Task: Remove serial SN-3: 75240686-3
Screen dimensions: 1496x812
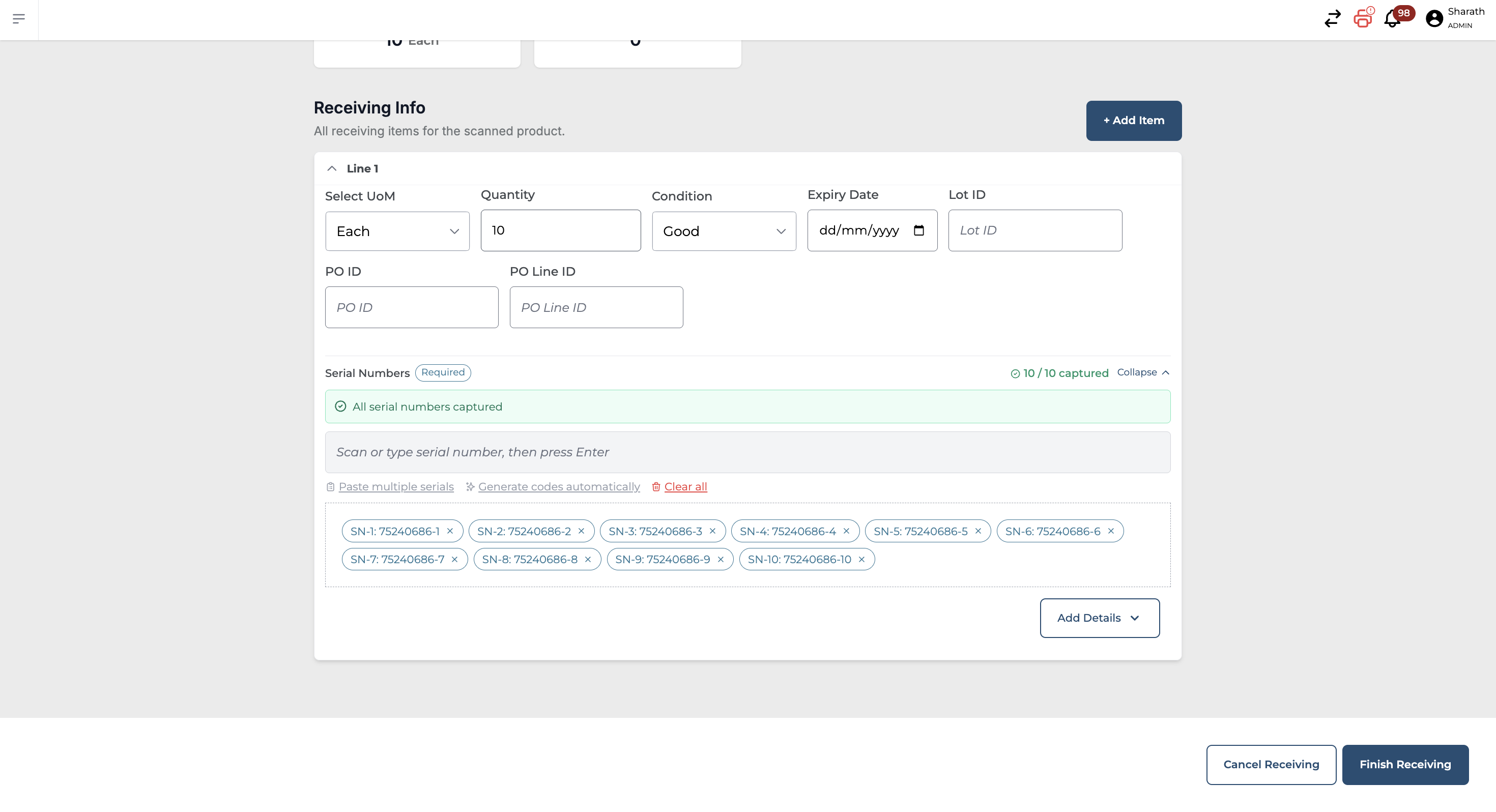Action: click(712, 531)
